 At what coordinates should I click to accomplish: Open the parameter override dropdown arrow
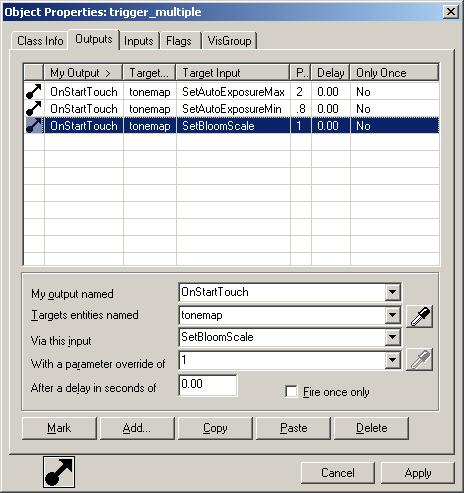click(x=393, y=360)
